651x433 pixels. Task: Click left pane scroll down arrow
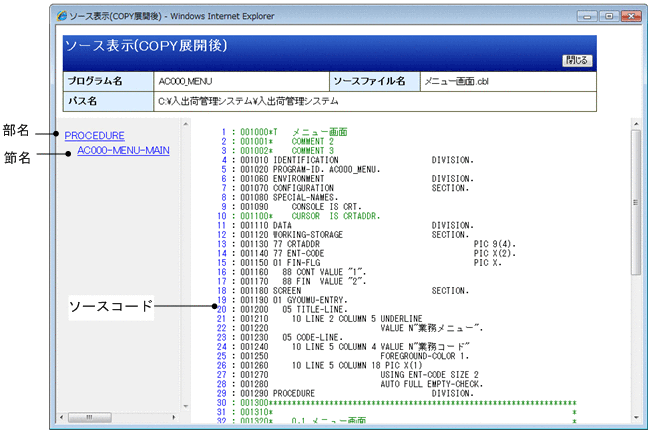tap(186, 406)
